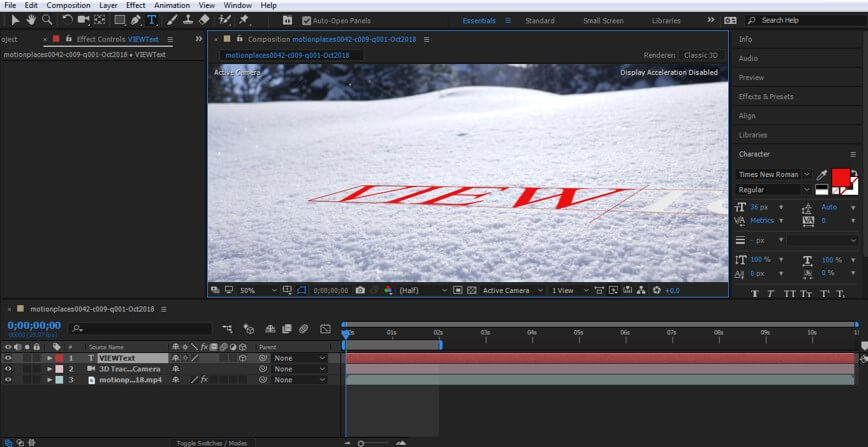Open the Active Camera view dropdown

[510, 290]
